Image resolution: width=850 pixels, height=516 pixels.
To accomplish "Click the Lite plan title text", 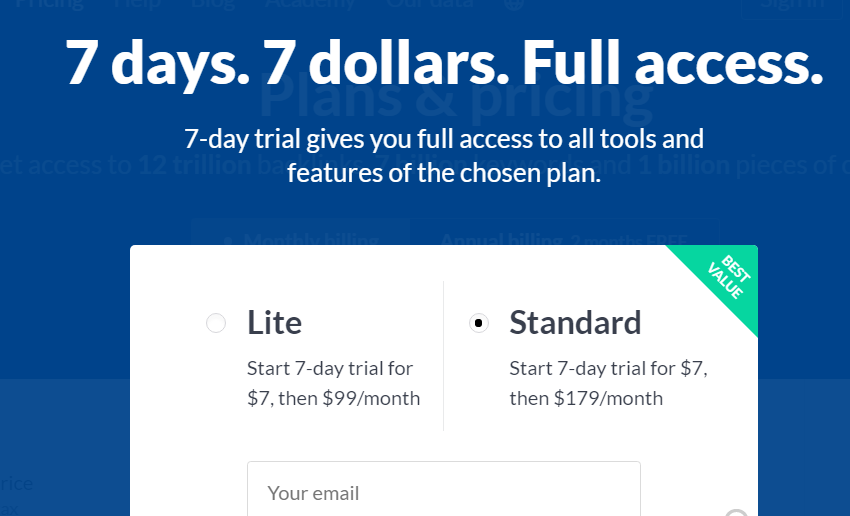I will point(274,322).
